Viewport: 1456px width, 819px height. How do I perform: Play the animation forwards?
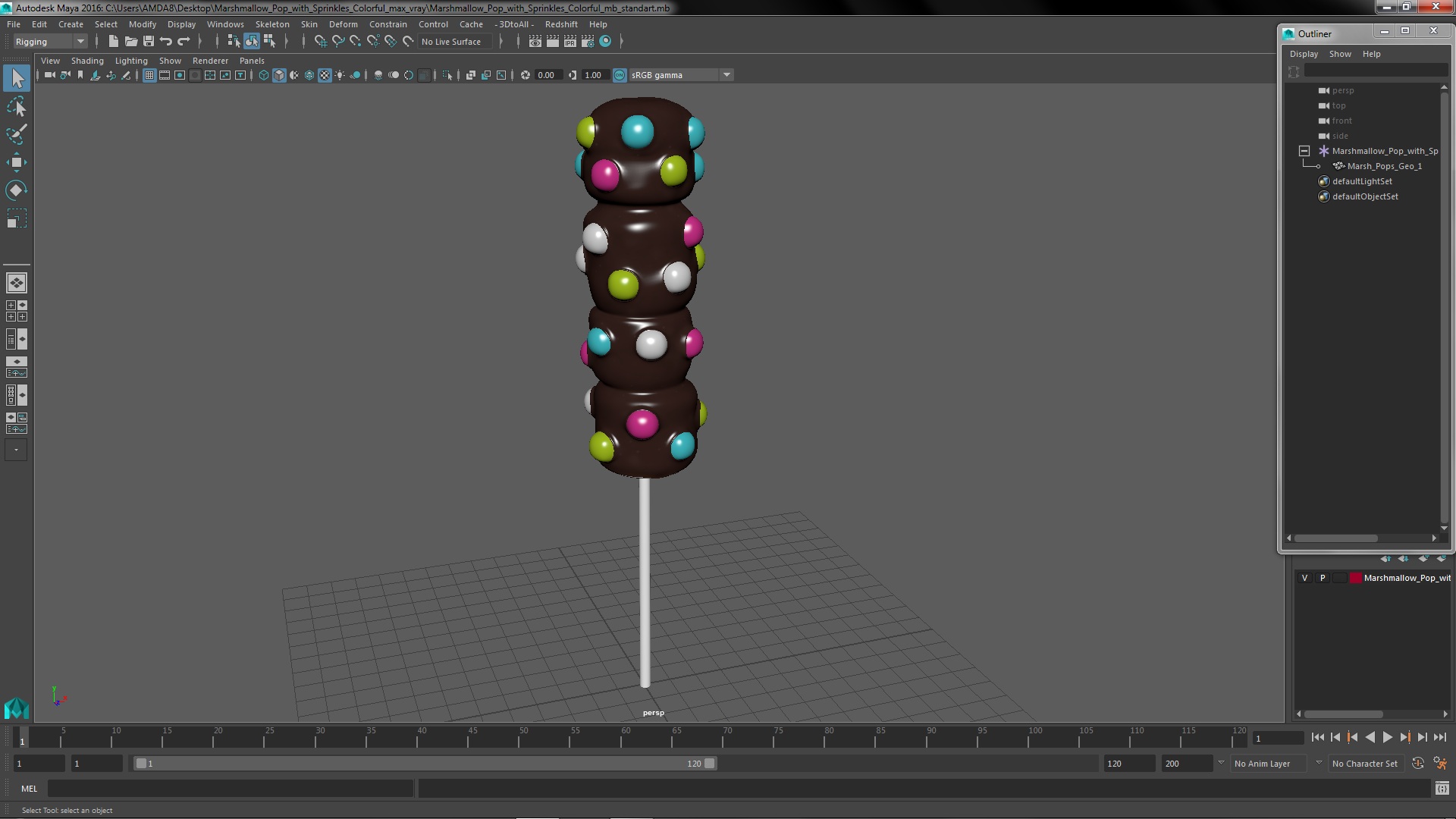(x=1387, y=737)
